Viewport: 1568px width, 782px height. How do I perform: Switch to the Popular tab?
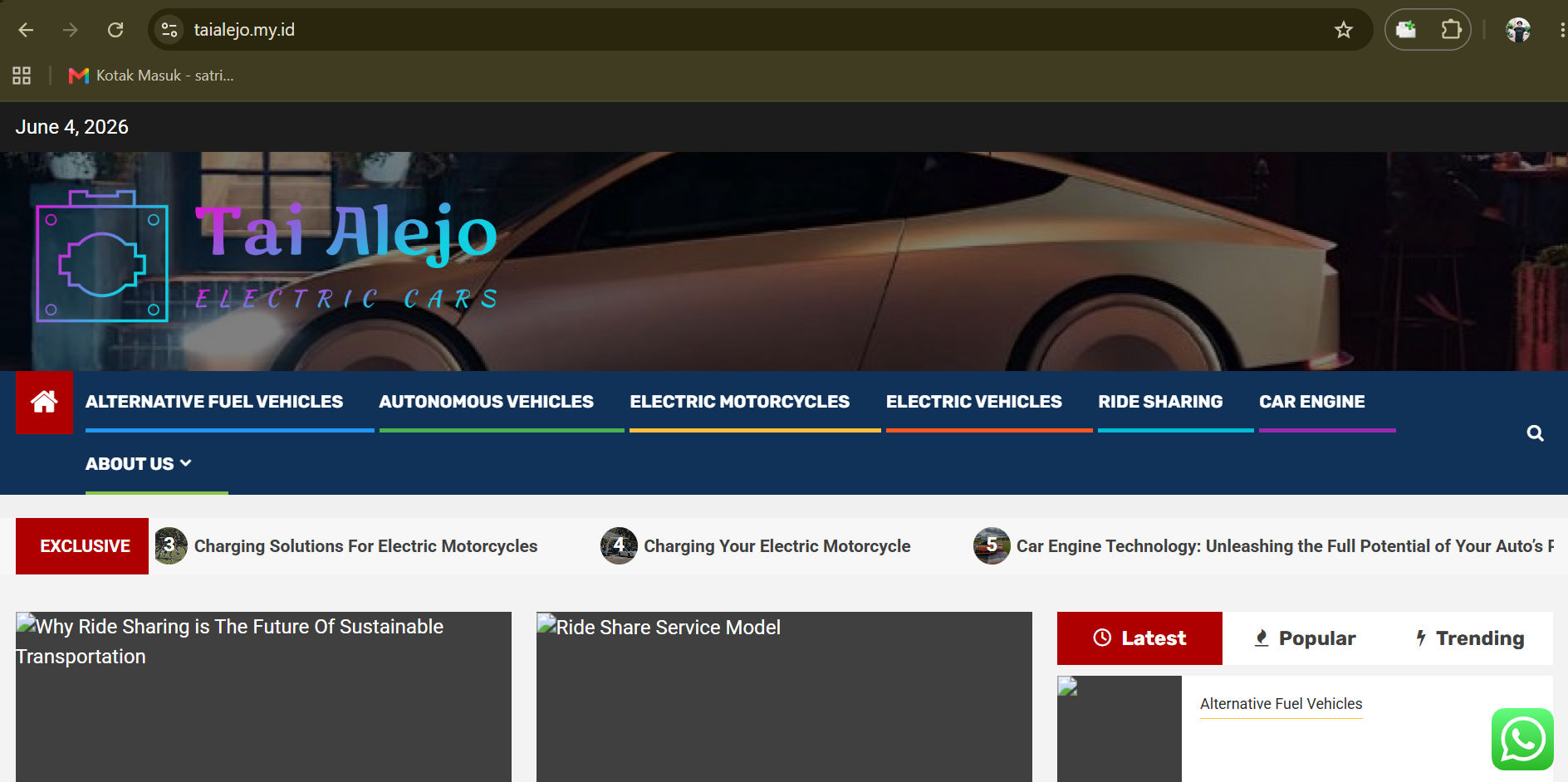pos(1305,638)
